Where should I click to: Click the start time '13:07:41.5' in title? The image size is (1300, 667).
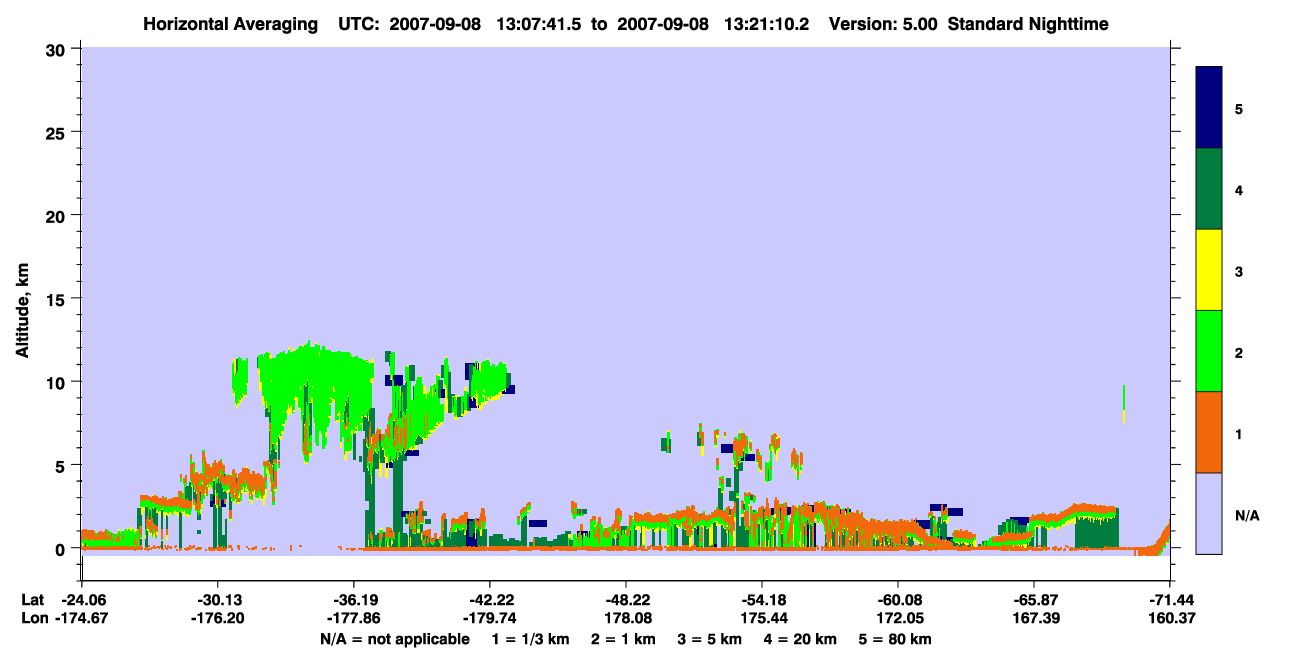537,24
